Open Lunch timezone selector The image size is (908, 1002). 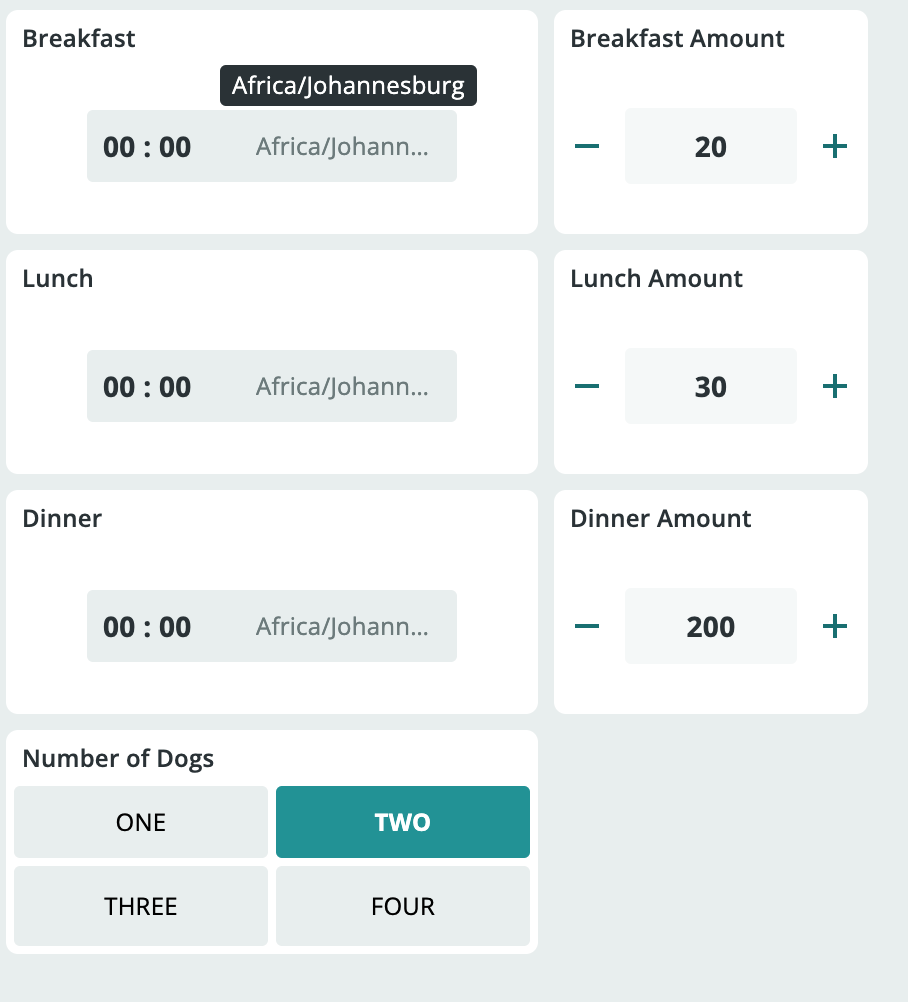pyautogui.click(x=342, y=387)
